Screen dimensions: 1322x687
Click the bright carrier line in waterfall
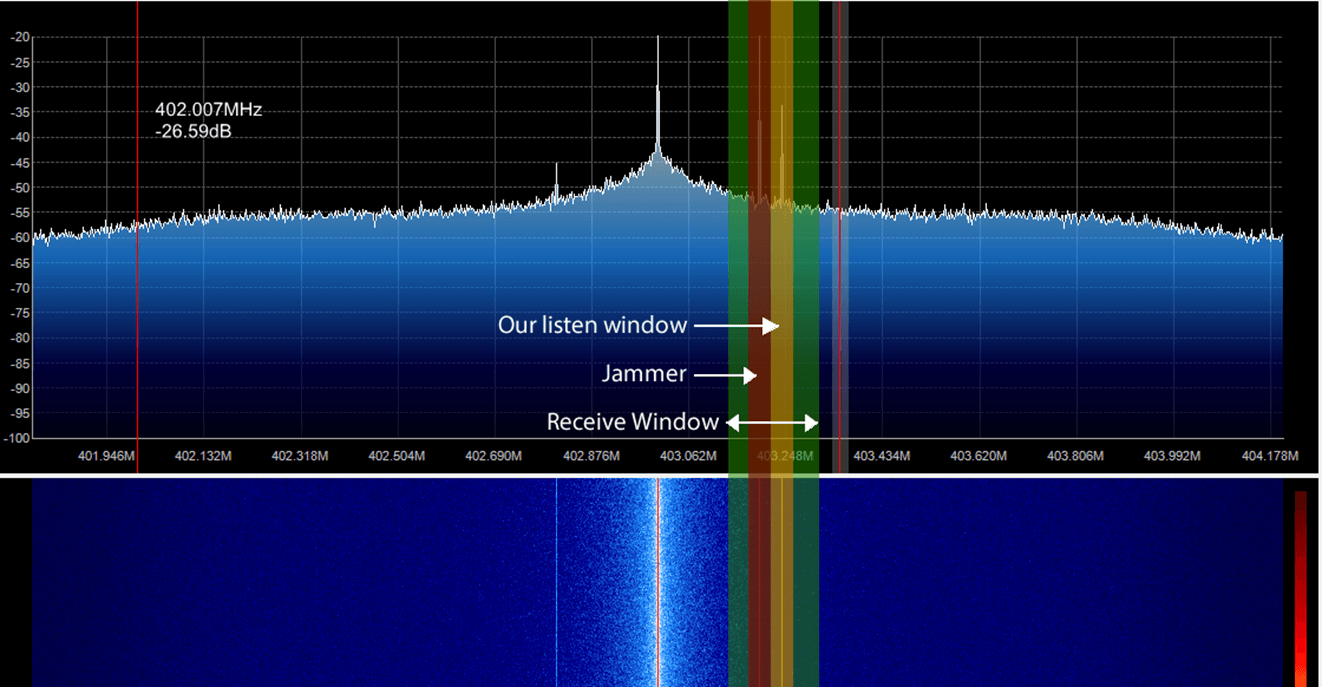click(x=658, y=582)
